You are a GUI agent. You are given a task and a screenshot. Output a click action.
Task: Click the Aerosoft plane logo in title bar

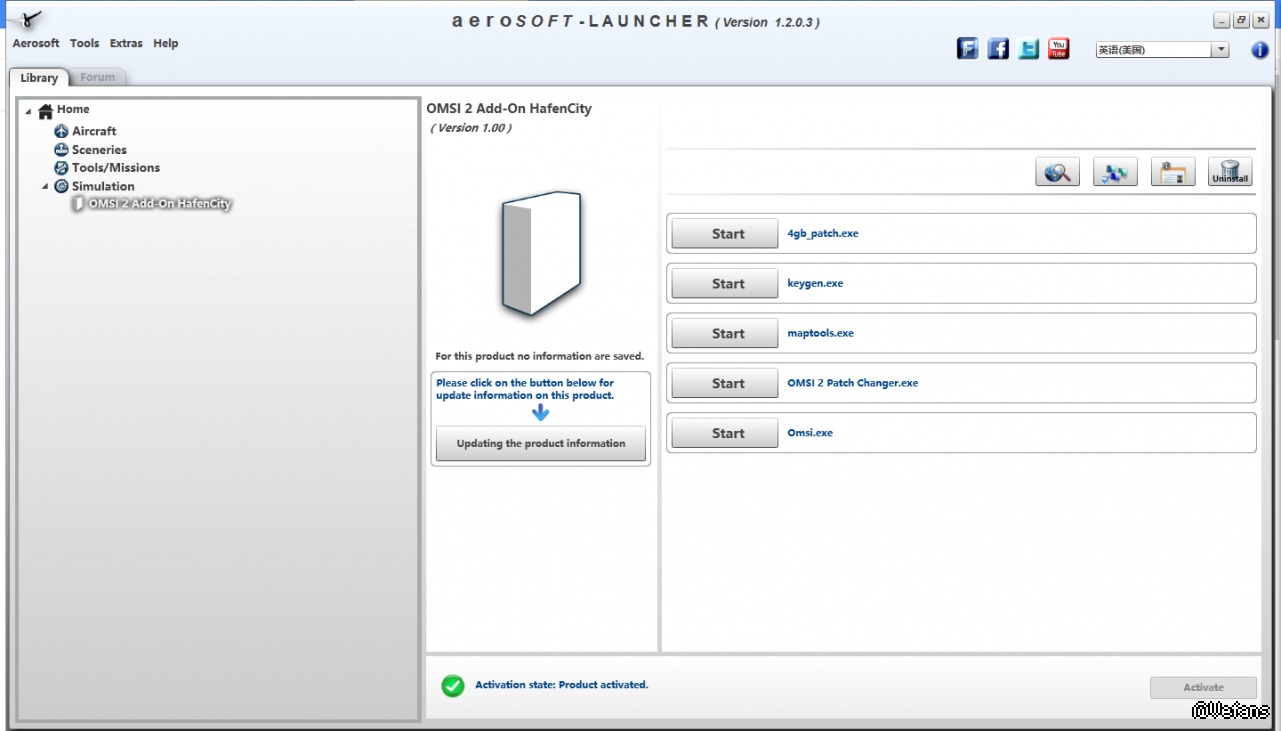point(29,20)
